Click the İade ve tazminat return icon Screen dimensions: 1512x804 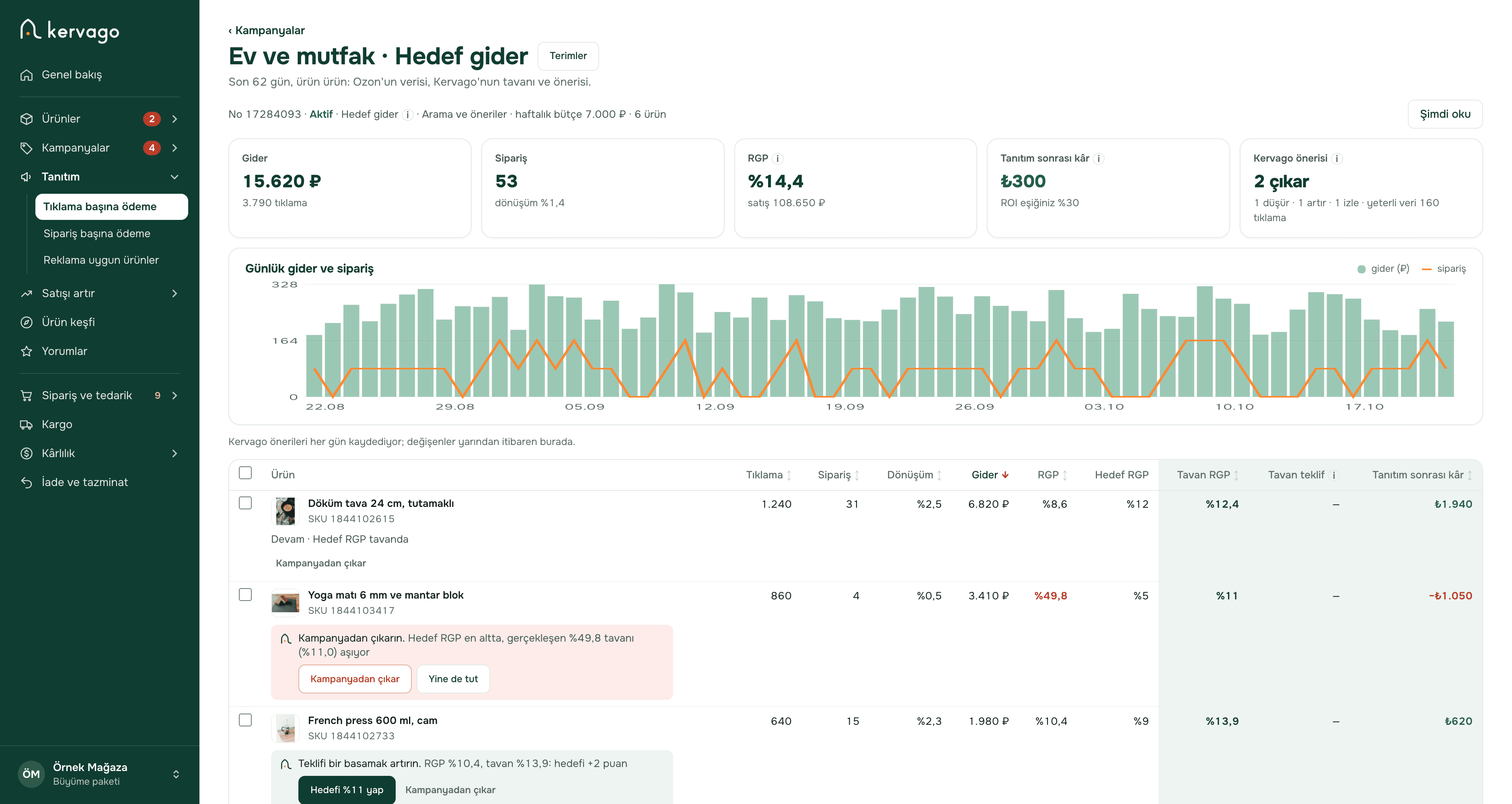(x=27, y=482)
